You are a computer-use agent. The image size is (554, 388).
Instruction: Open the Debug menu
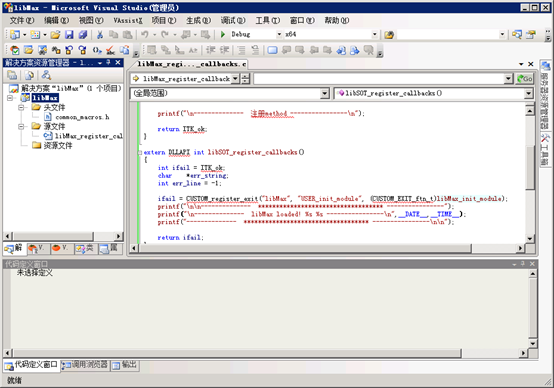point(233,20)
